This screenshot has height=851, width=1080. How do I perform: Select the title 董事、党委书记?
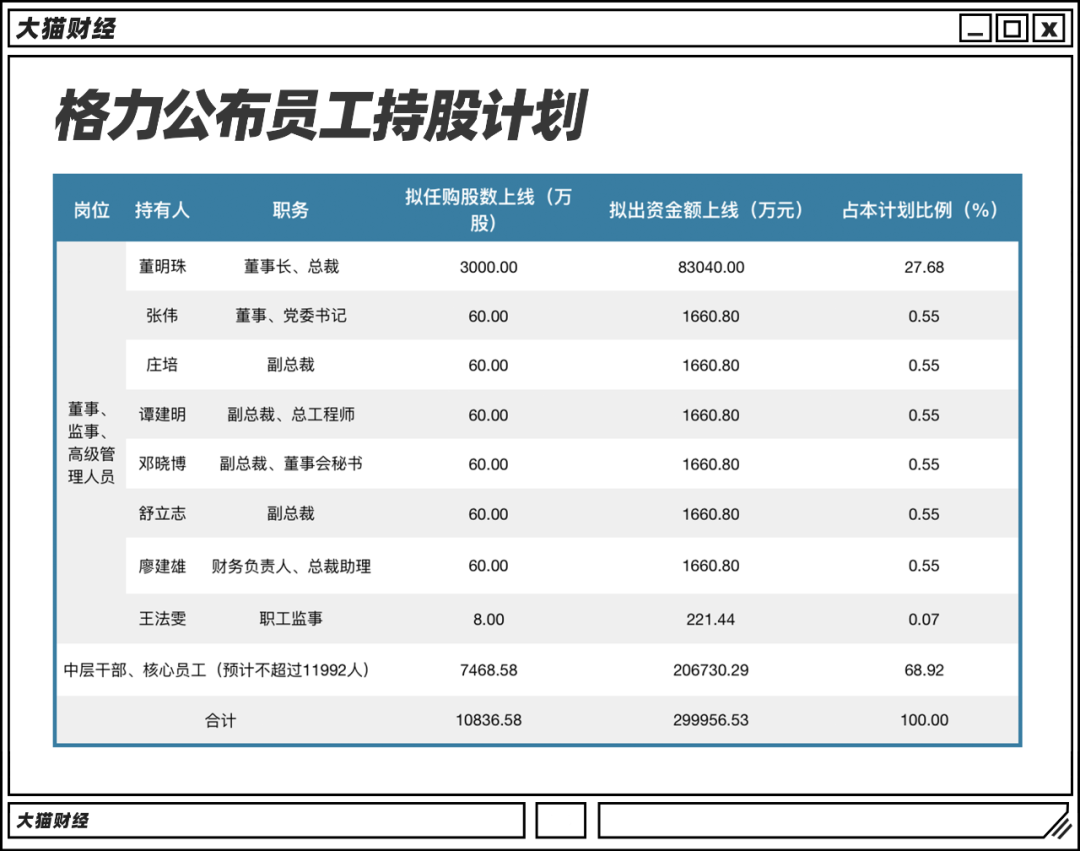coord(291,315)
